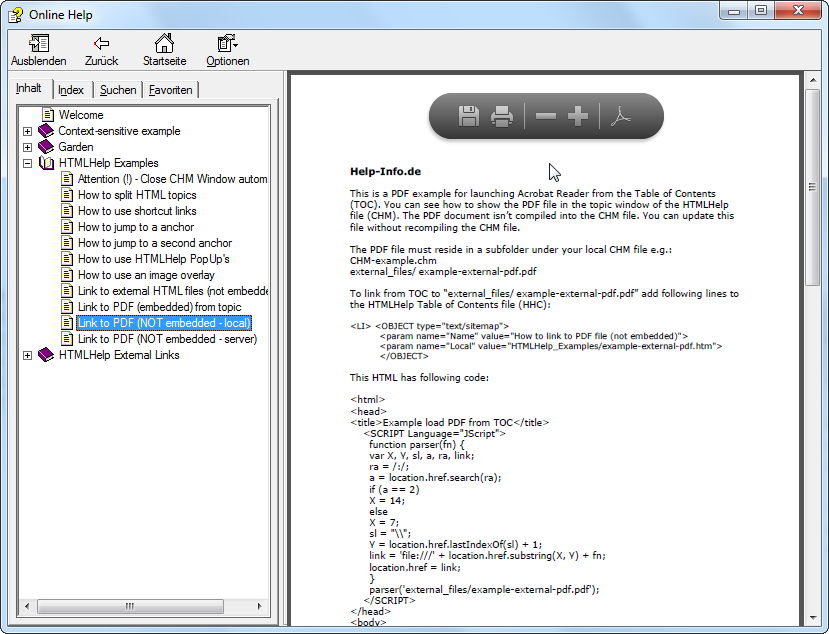Expand the HTMLHelp External Links node
This screenshot has width=829, height=634.
click(x=27, y=355)
